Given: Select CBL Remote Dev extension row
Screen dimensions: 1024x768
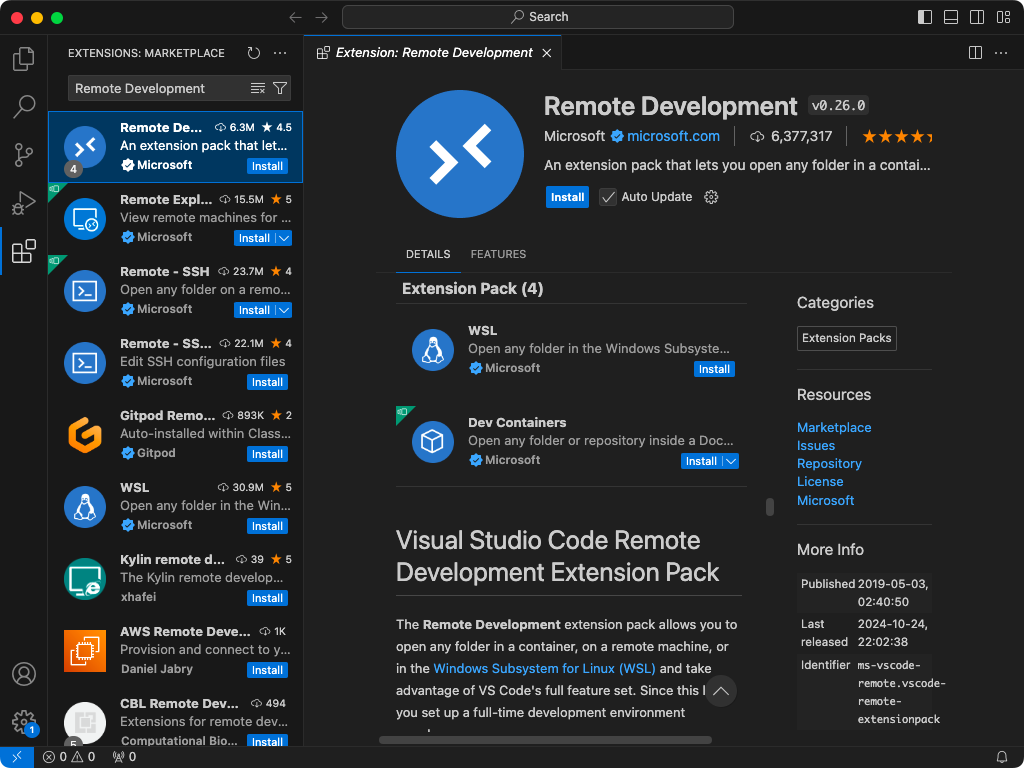Looking at the screenshot, I should [176, 720].
